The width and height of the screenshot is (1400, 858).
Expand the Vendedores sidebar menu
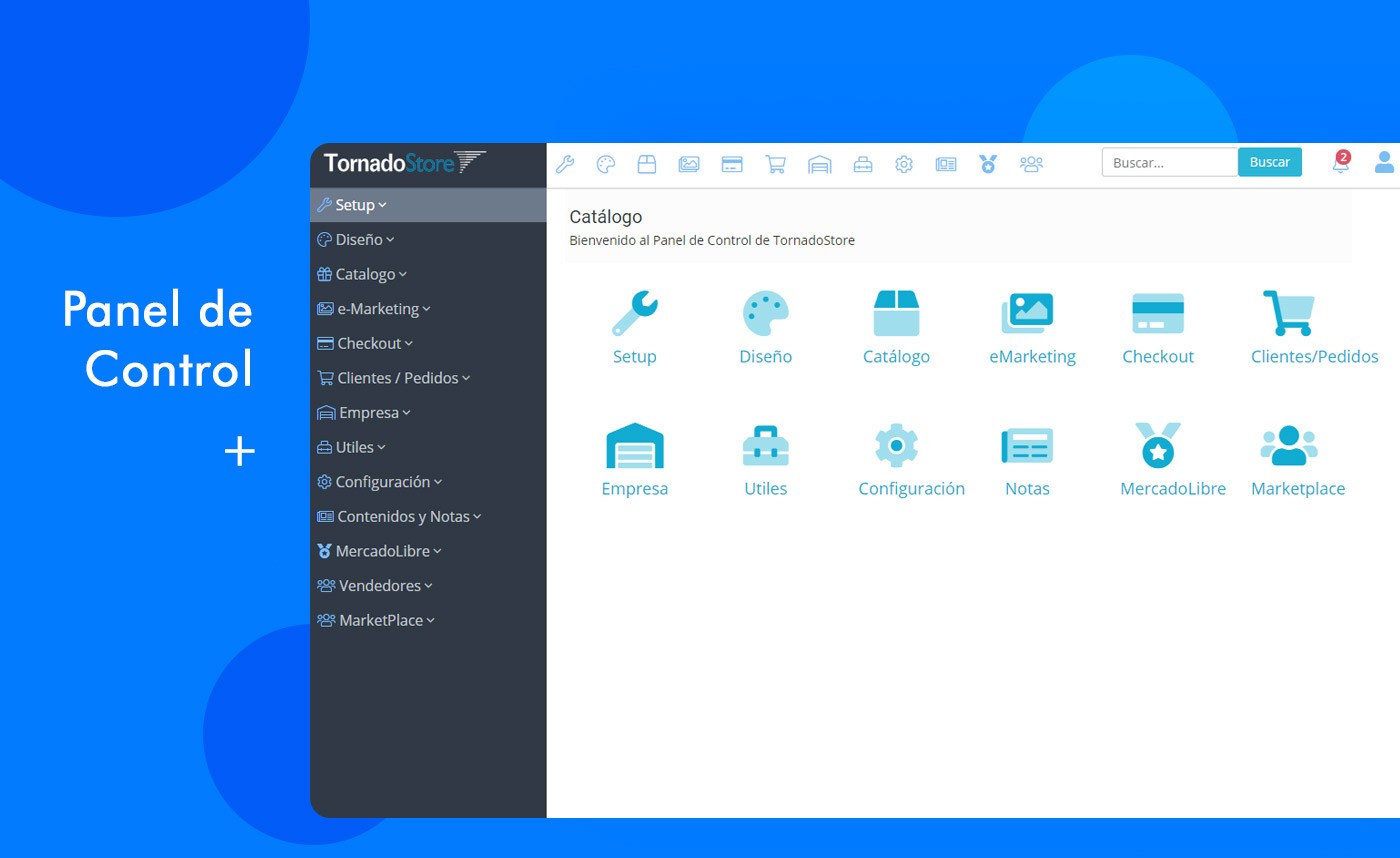coord(428,586)
